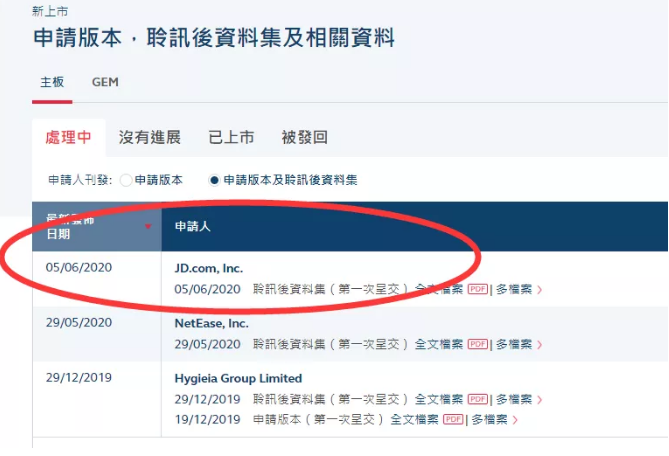Open NetEase 多檔案 link

pyautogui.click(x=514, y=344)
